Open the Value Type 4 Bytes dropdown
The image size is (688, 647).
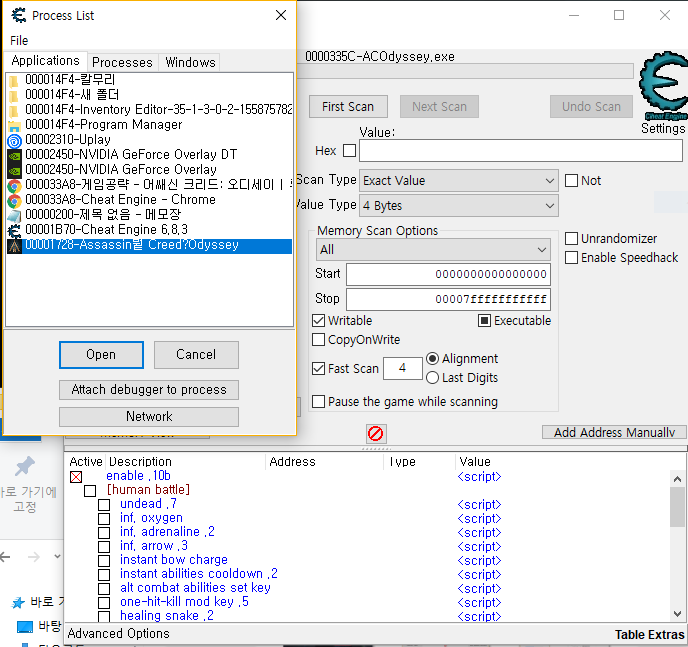[x=459, y=206]
